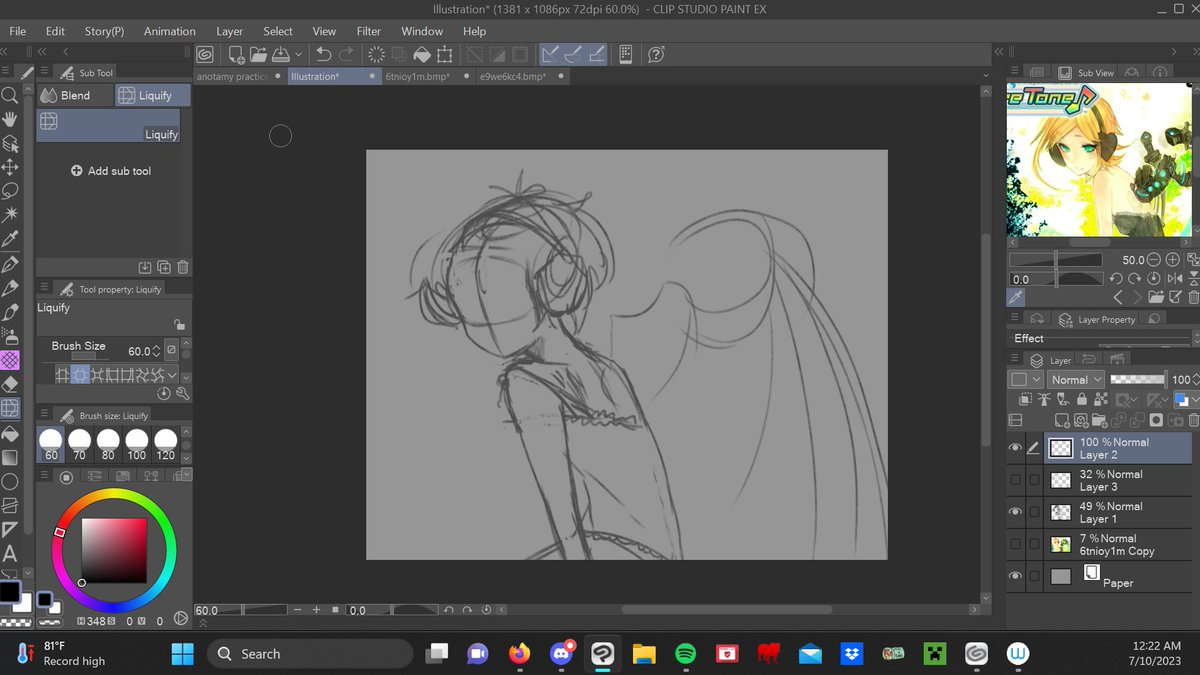Screen dimensions: 1200x675
Task: Open the layer palette color dropdown
Action: (1024, 380)
